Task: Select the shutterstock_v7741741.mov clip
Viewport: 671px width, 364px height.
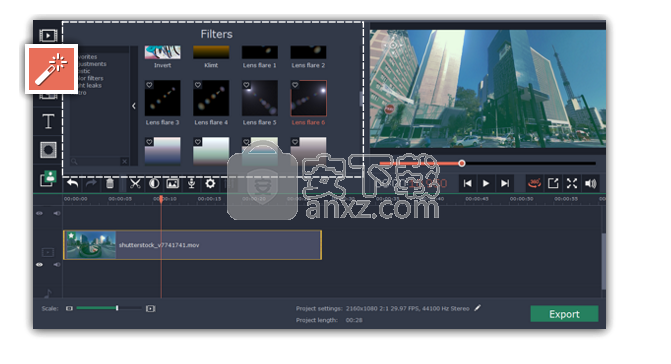Action: pos(193,245)
